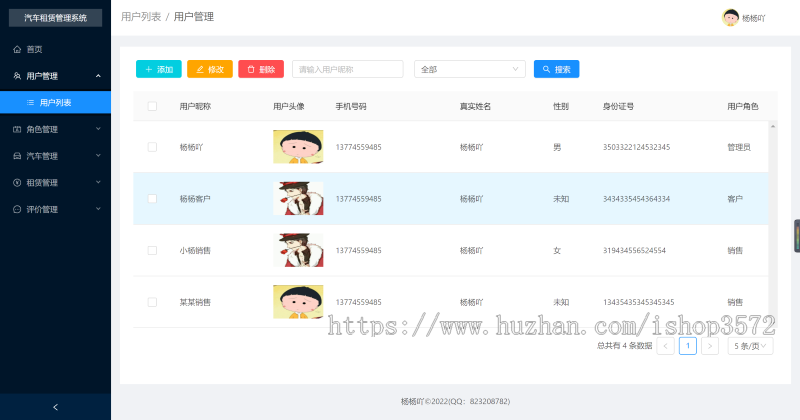
Task: Click the 汽车租赁管理系统 logo title
Action: [55, 18]
